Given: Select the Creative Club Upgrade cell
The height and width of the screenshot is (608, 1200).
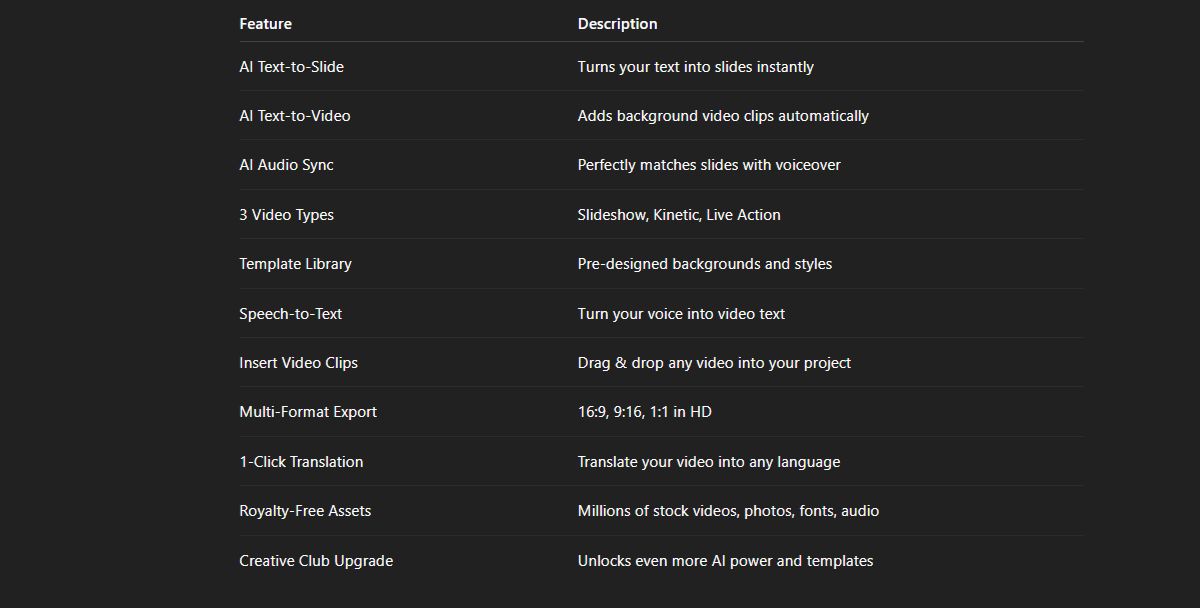Looking at the screenshot, I should [316, 561].
